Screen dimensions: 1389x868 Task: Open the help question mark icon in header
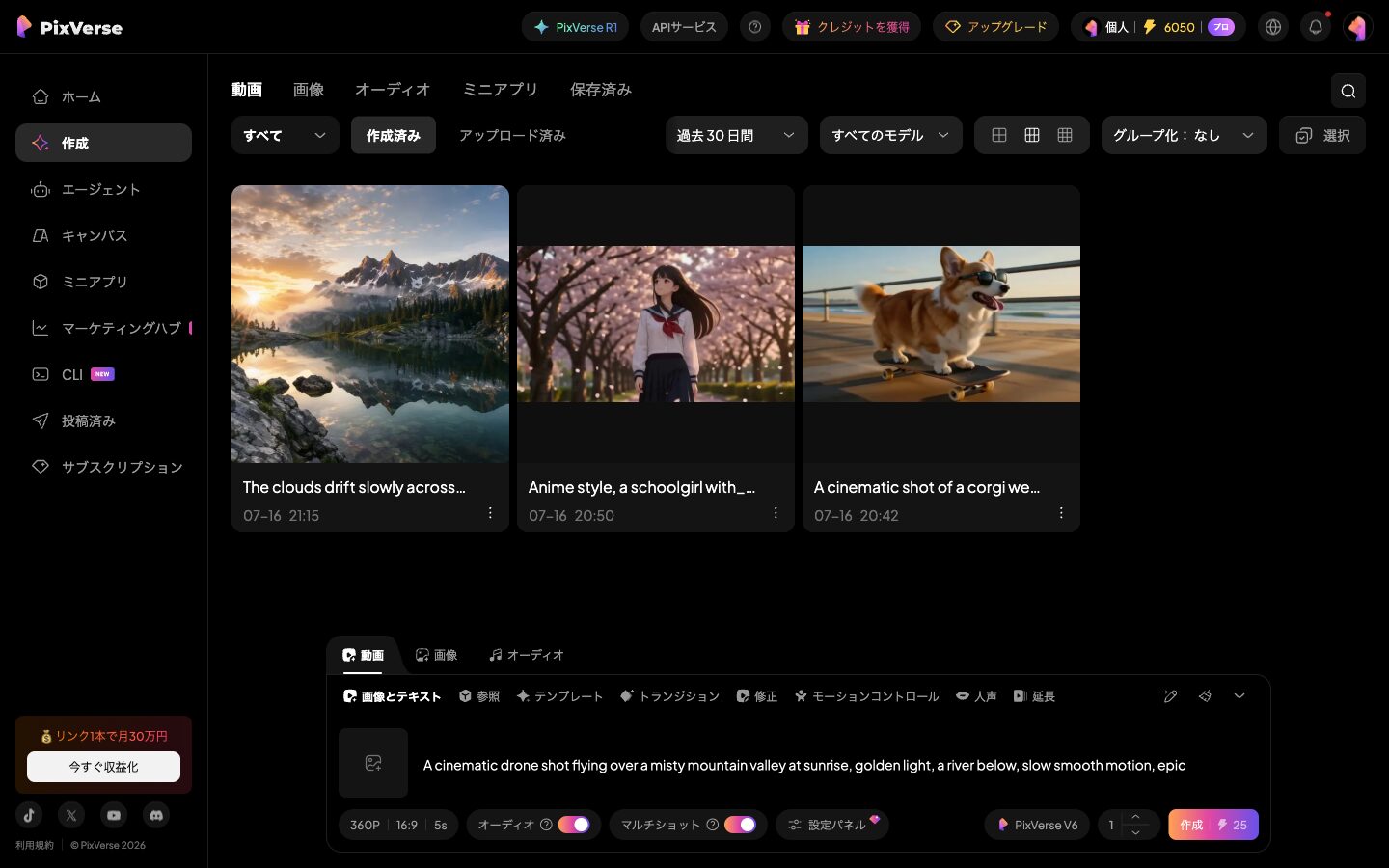click(x=755, y=27)
